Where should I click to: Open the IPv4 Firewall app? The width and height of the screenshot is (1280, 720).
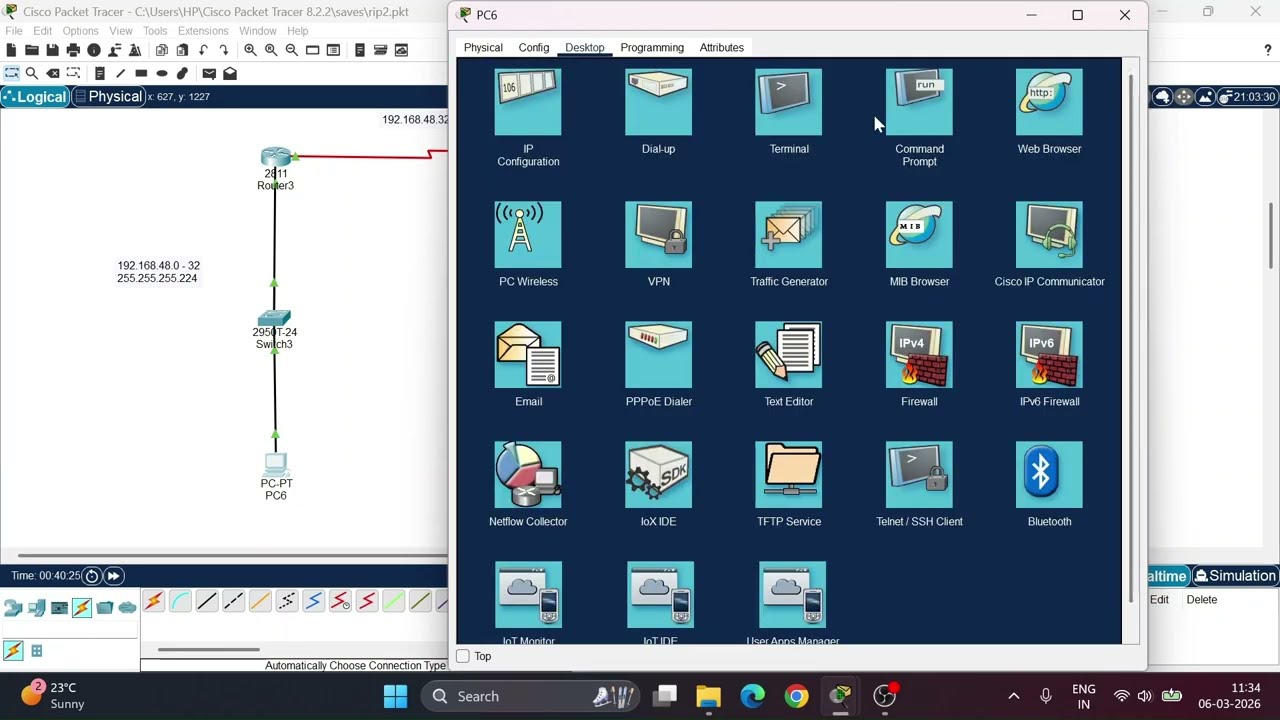[x=919, y=355]
